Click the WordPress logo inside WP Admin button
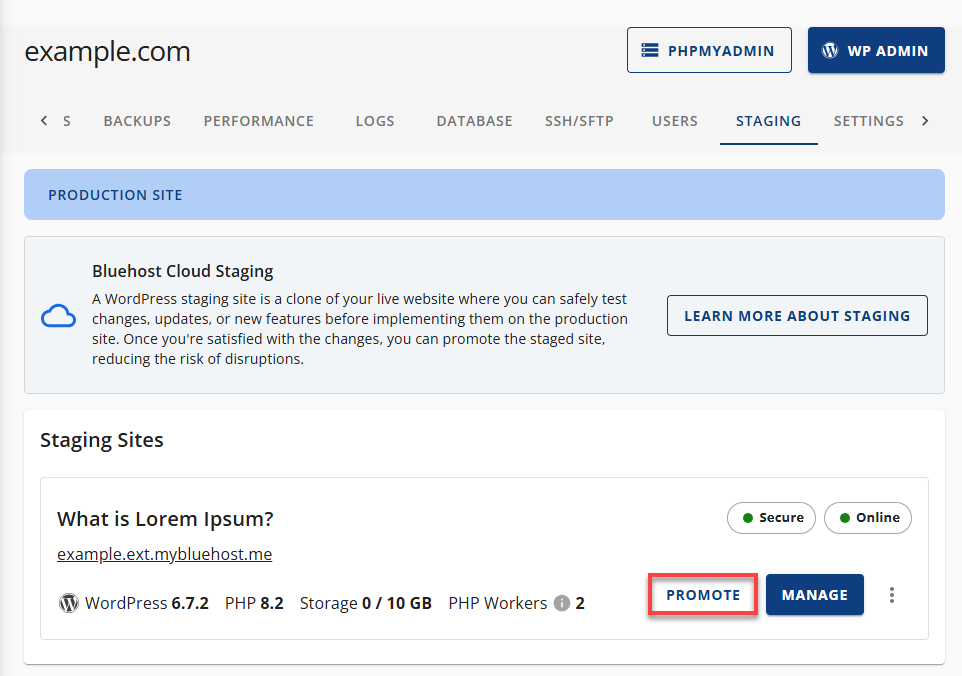 [830, 49]
